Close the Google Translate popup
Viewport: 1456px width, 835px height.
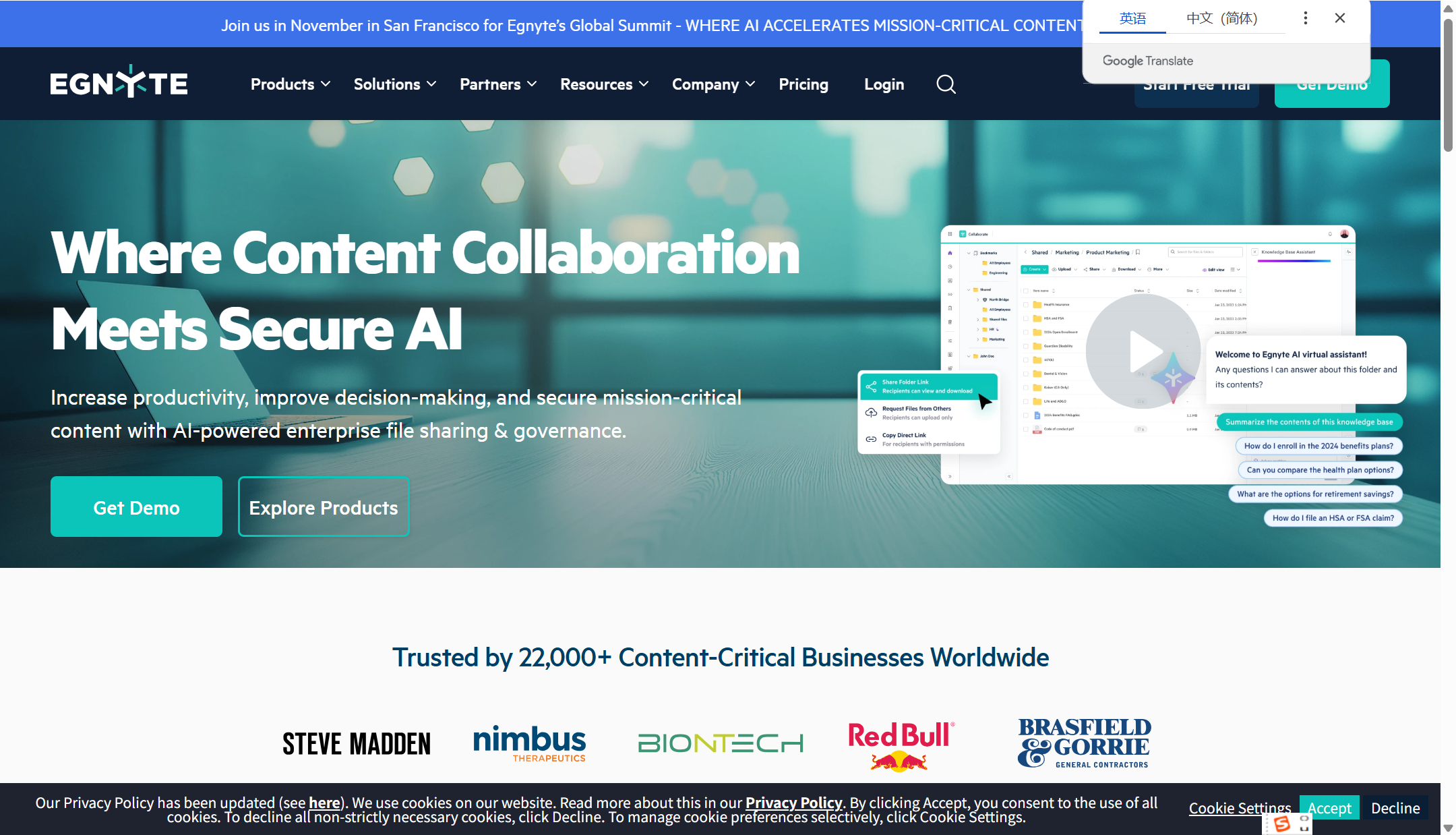tap(1340, 18)
